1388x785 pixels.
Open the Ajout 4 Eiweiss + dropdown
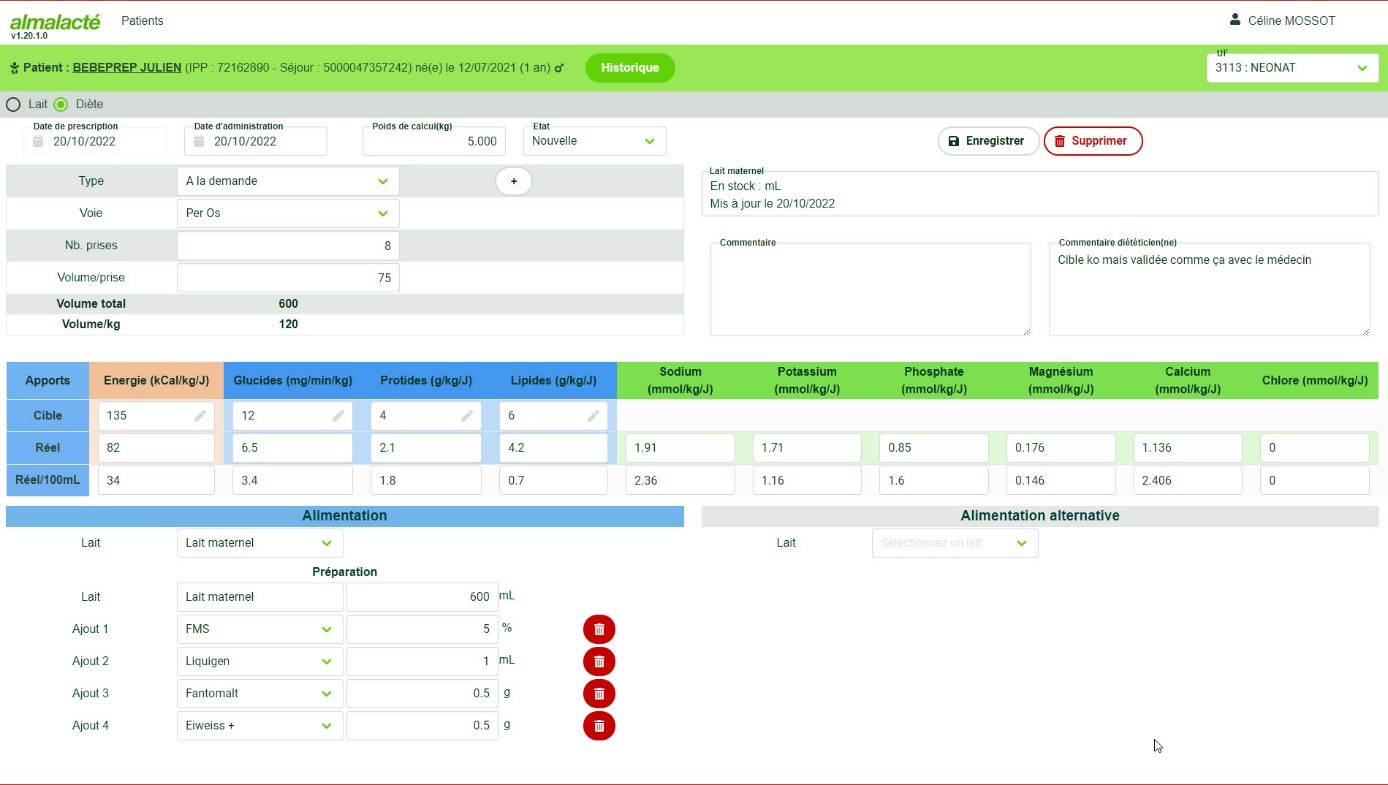(x=260, y=725)
